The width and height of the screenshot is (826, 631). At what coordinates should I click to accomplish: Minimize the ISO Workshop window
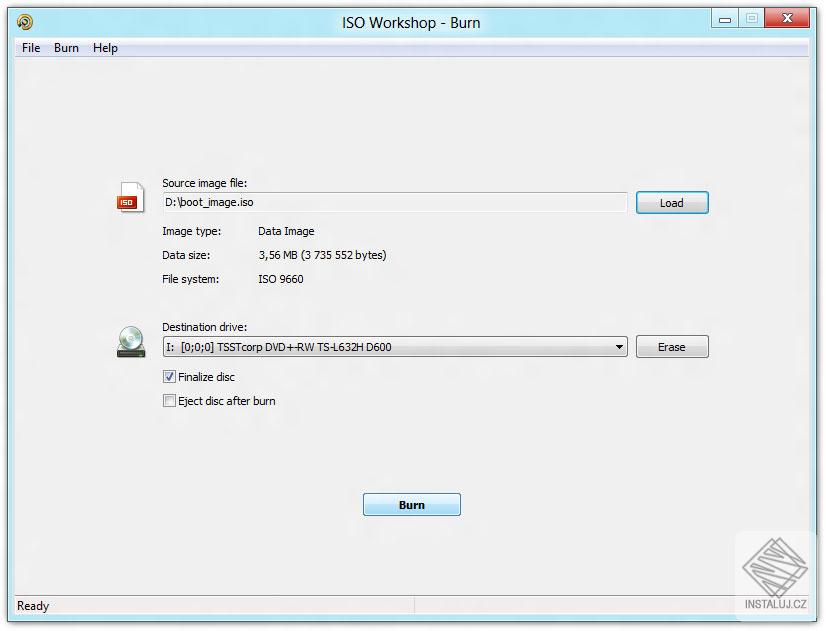click(x=725, y=19)
